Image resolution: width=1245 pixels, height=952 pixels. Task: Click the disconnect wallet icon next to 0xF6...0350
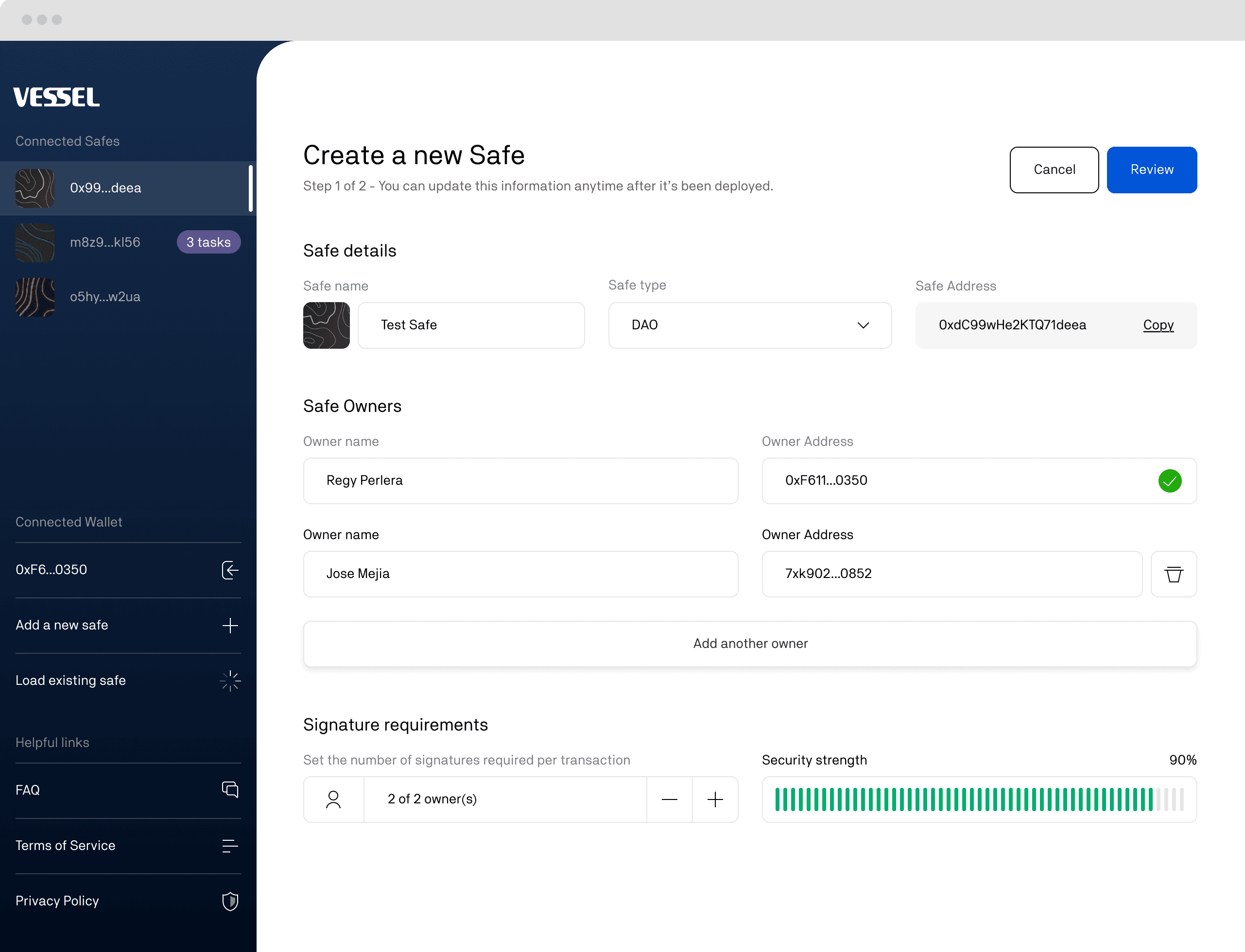tap(230, 571)
